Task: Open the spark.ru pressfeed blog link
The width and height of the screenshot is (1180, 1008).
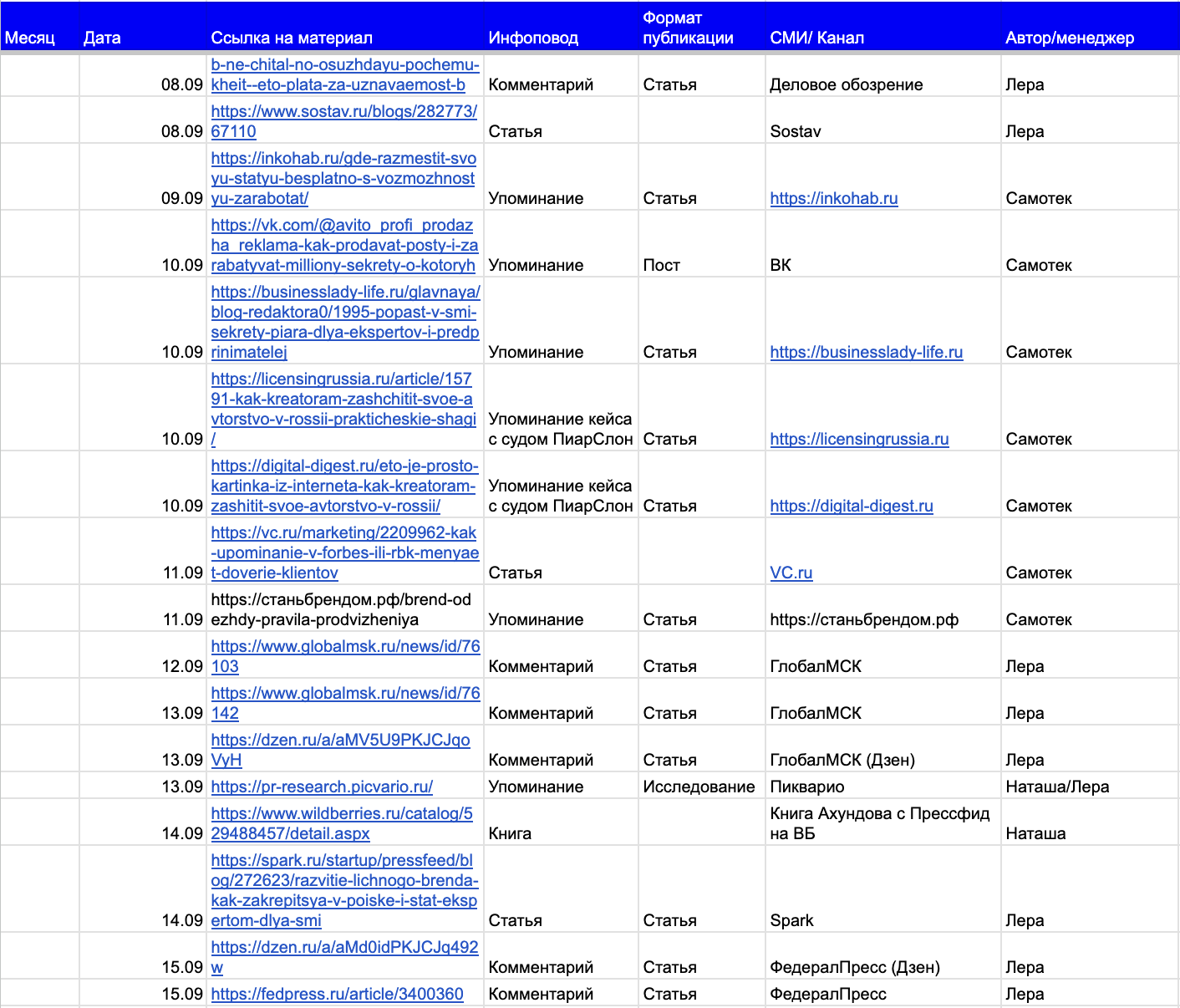Action: coord(344,890)
